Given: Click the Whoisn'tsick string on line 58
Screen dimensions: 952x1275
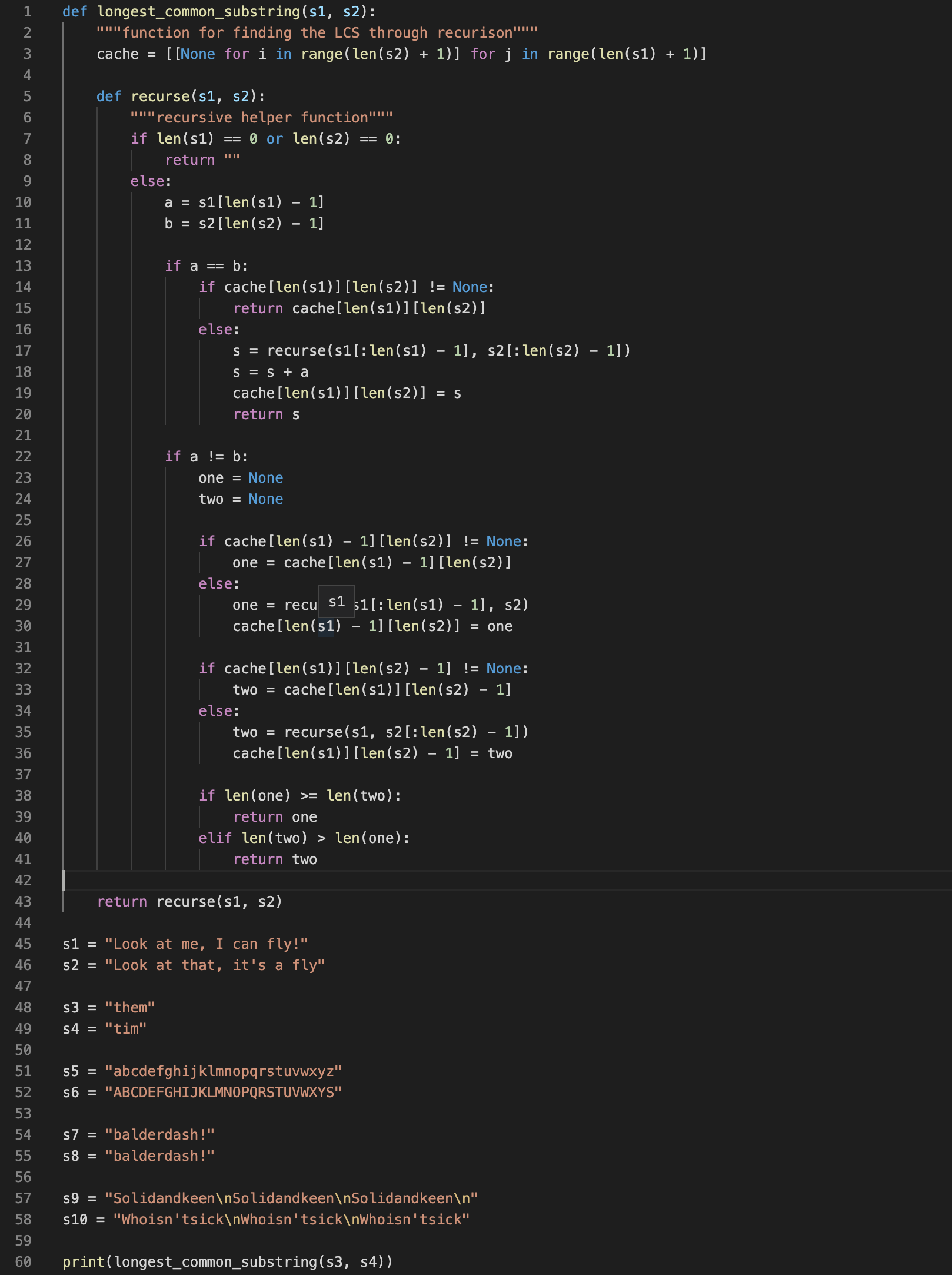Looking at the screenshot, I should point(291,1220).
